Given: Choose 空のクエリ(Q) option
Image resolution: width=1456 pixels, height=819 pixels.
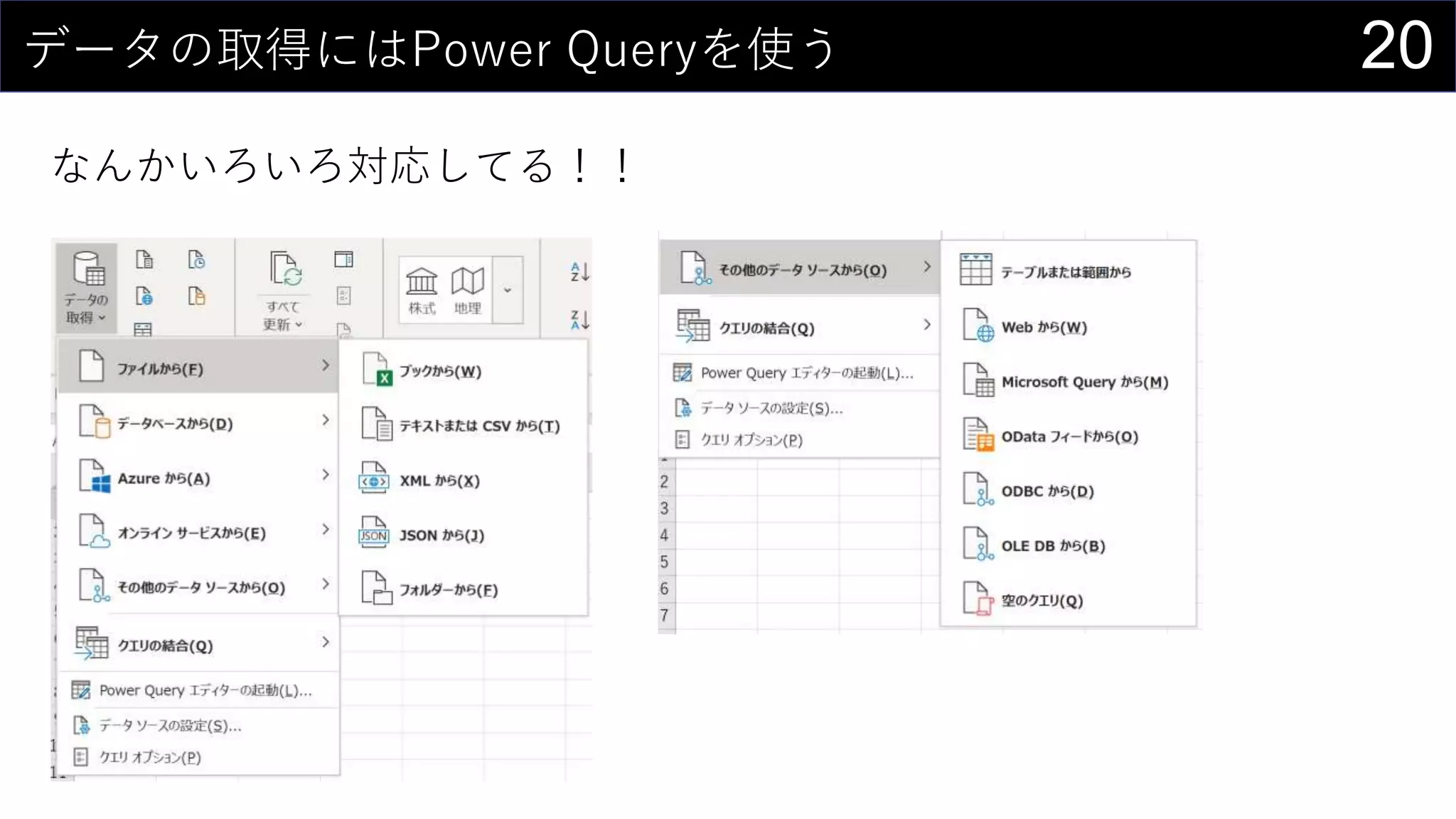Looking at the screenshot, I should (1069, 600).
